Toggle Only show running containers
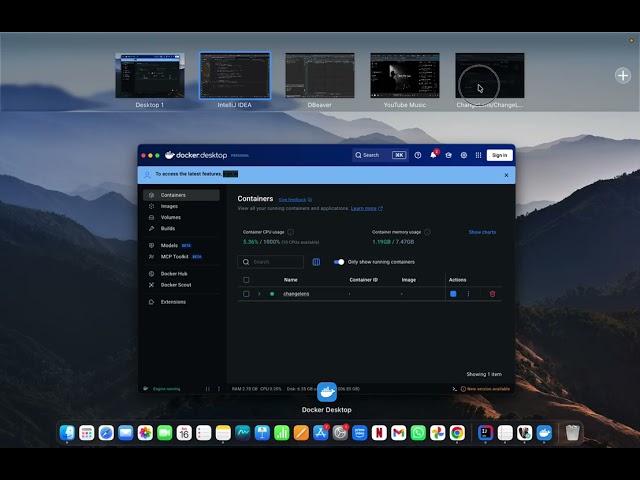This screenshot has height=480, width=640. [x=339, y=262]
